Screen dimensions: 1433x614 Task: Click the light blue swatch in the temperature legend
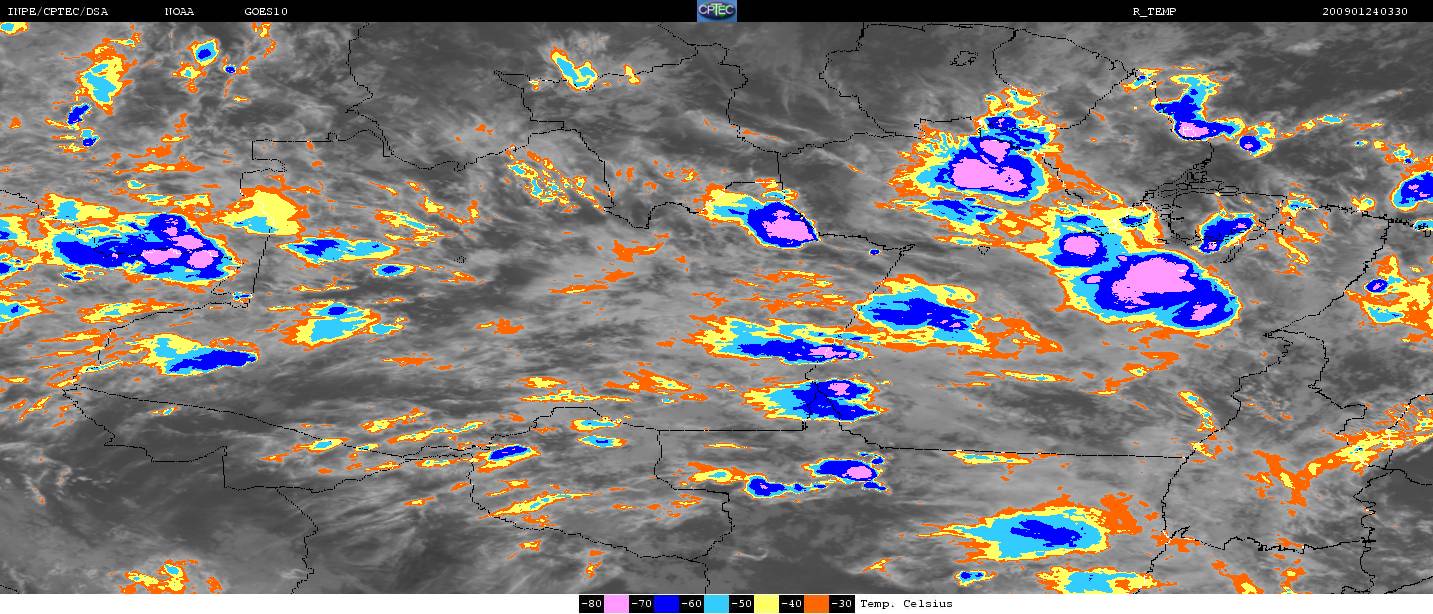pos(716,604)
